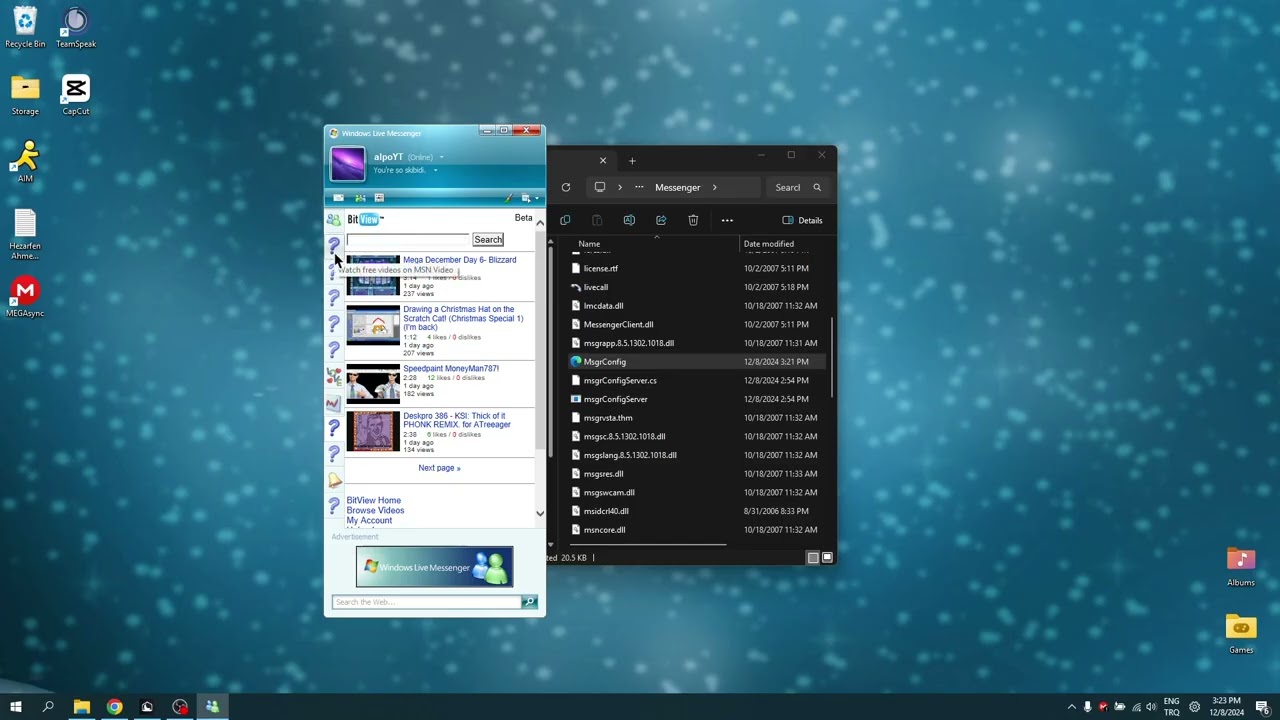1280x720 pixels.
Task: Open the online status dropdown next to alpoYT
Action: (x=441, y=157)
